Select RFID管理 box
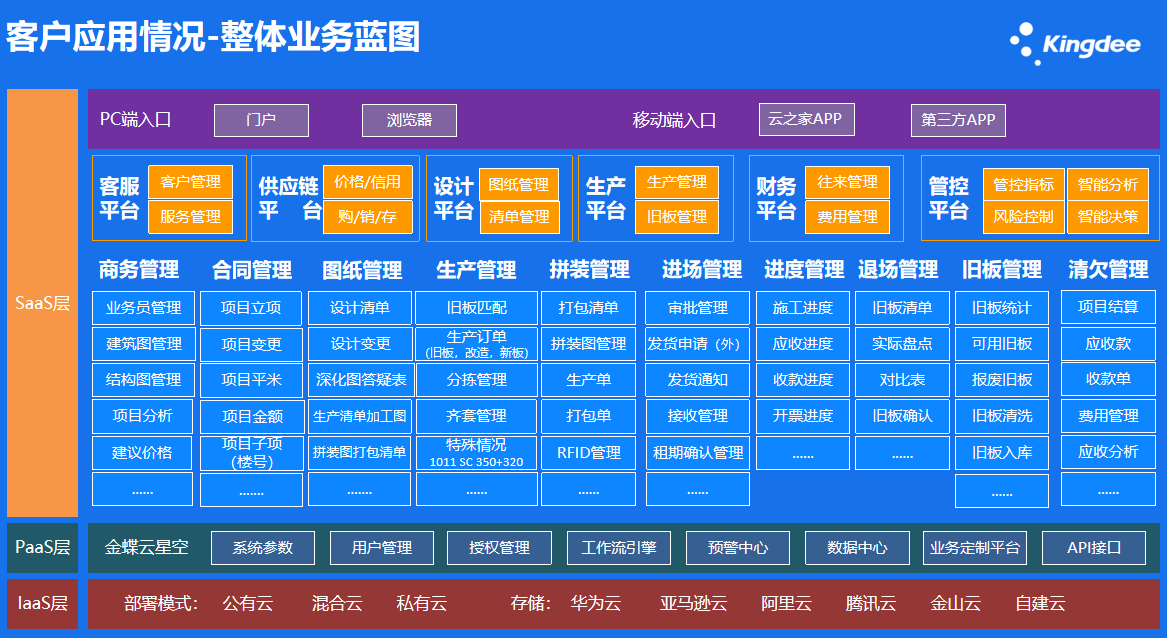1167x638 pixels. pos(589,453)
